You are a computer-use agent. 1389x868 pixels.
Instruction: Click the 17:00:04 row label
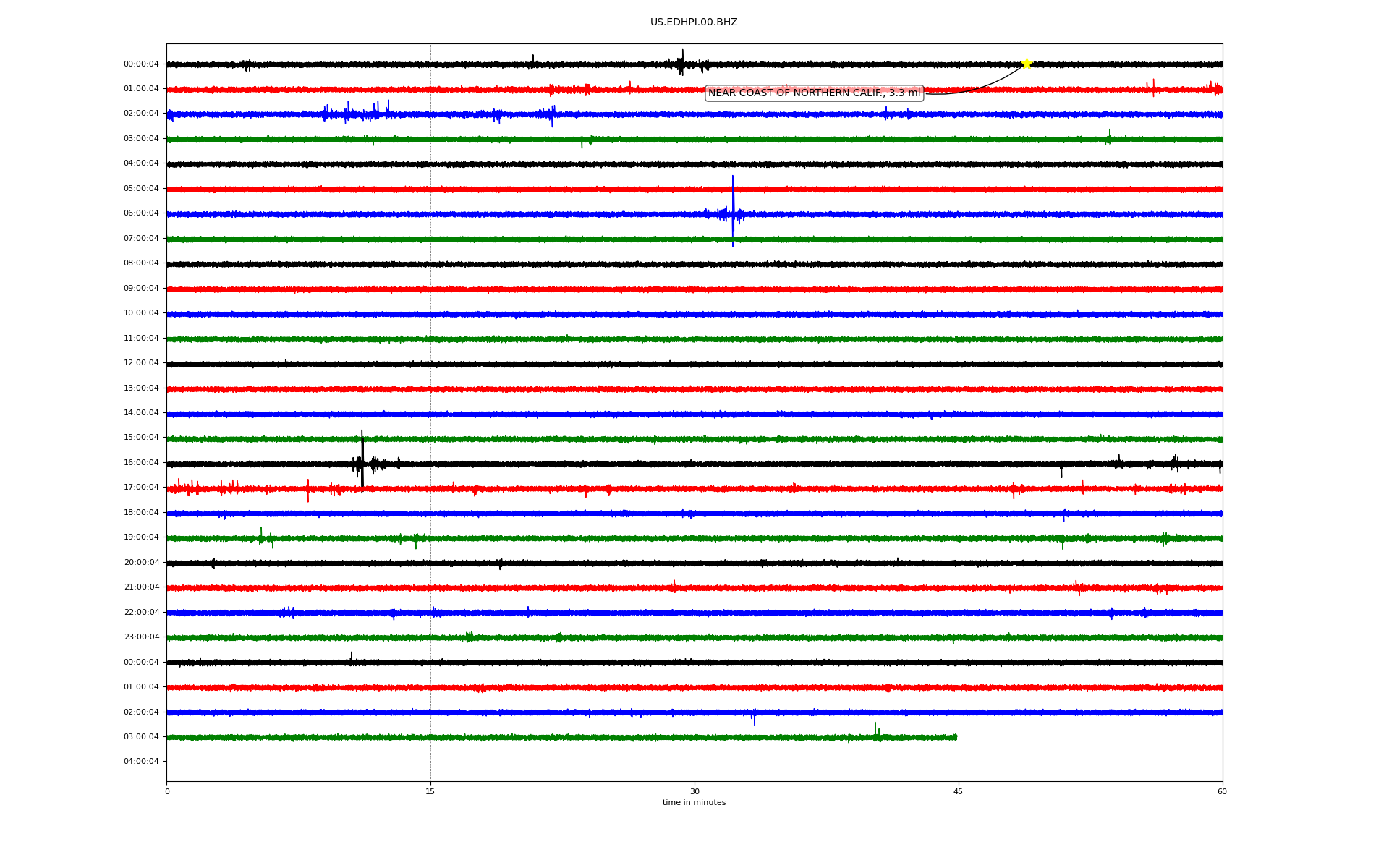coord(141,488)
